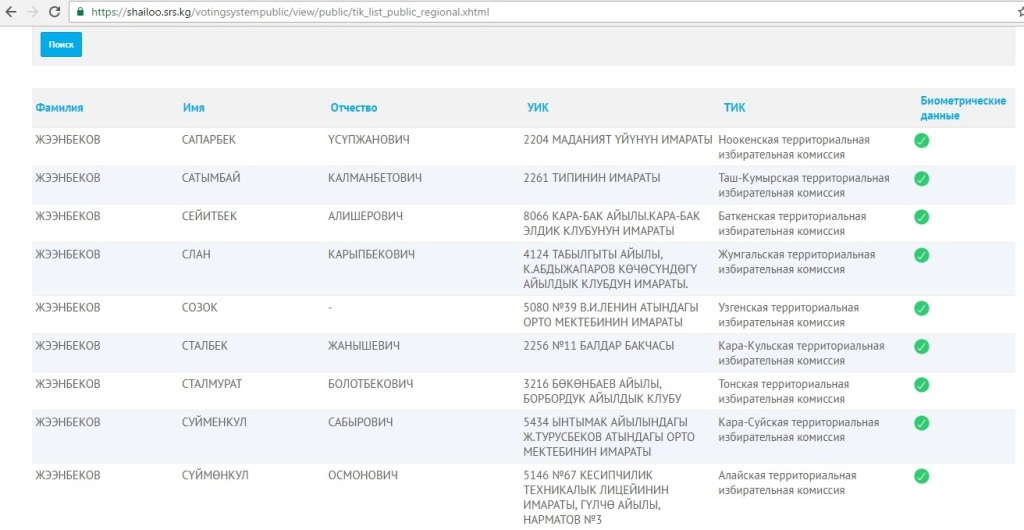Click the Отчество column header
The width and height of the screenshot is (1024, 530).
point(353,108)
